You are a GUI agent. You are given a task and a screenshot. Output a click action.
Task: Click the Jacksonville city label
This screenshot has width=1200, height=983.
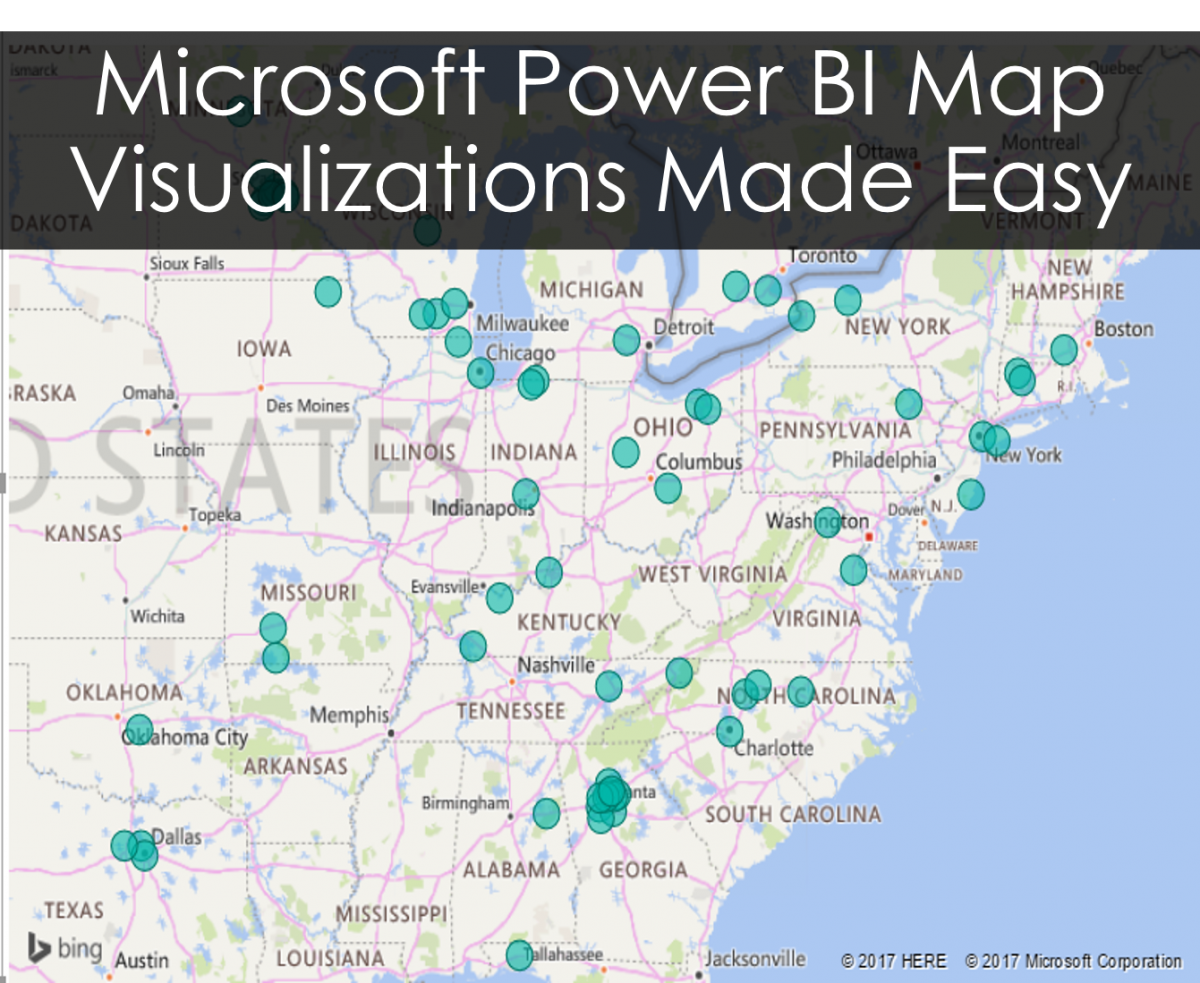[755, 959]
